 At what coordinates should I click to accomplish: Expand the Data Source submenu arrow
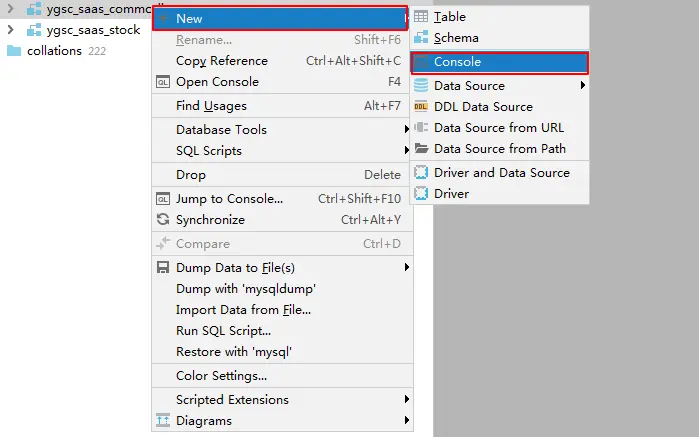coord(583,85)
